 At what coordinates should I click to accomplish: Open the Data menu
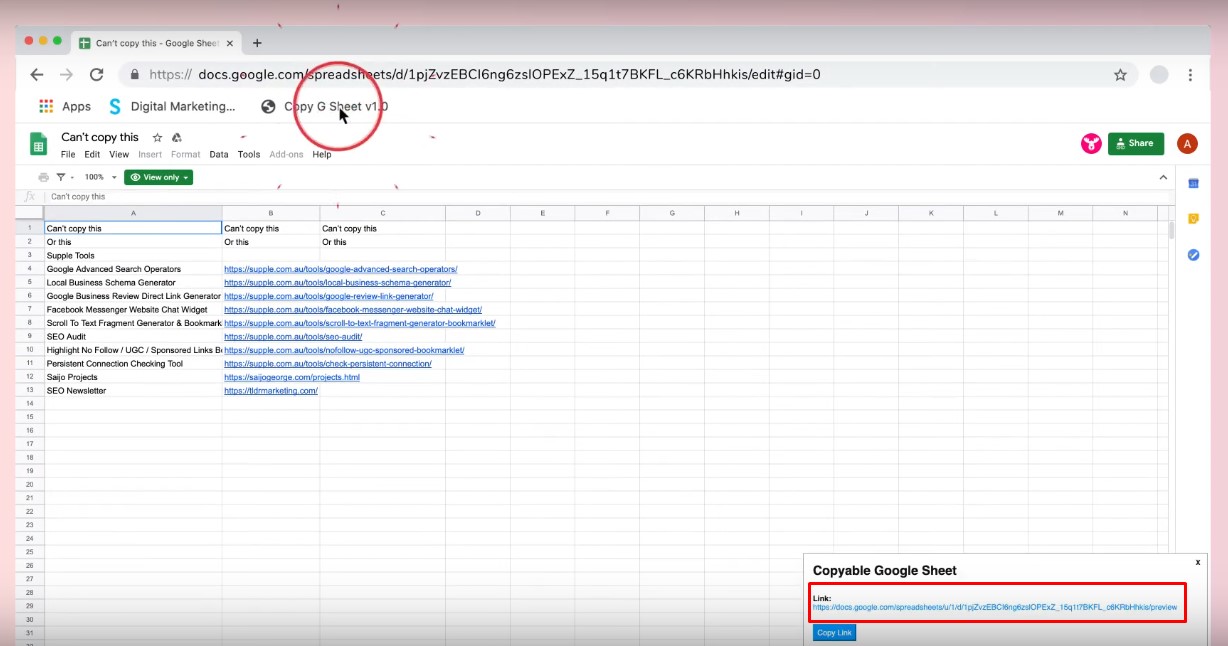[219, 155]
